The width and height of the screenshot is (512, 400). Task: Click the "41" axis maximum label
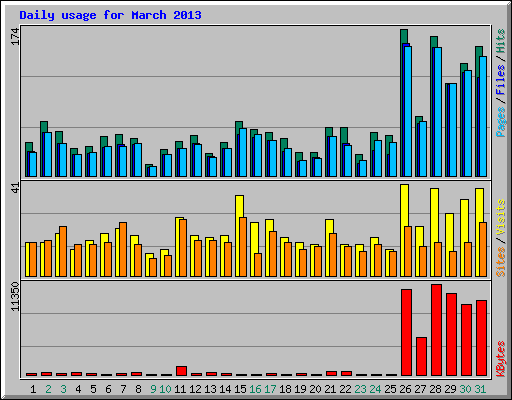point(15,188)
